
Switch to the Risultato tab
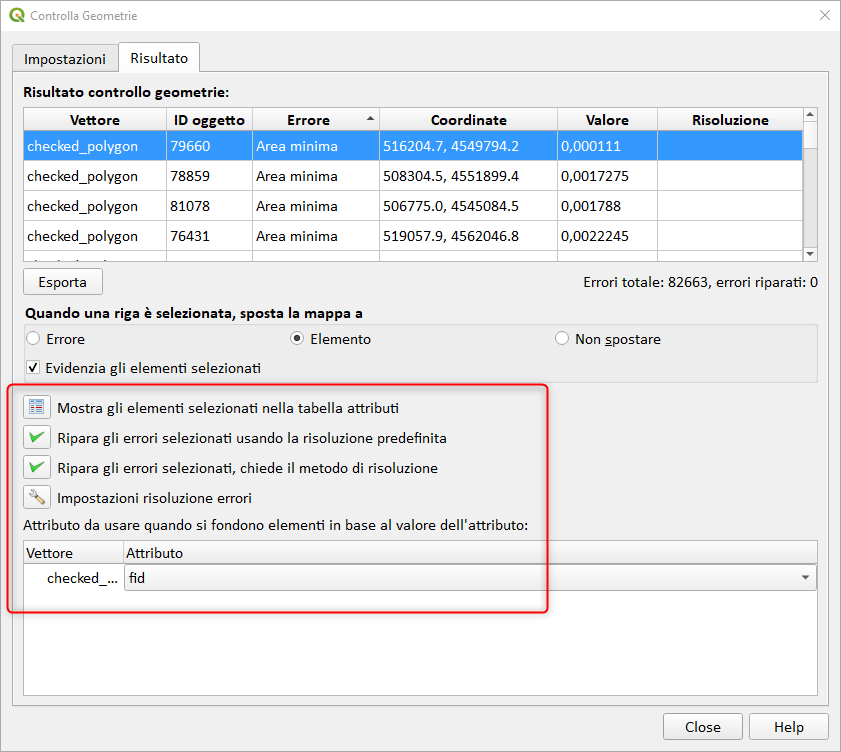(x=158, y=58)
